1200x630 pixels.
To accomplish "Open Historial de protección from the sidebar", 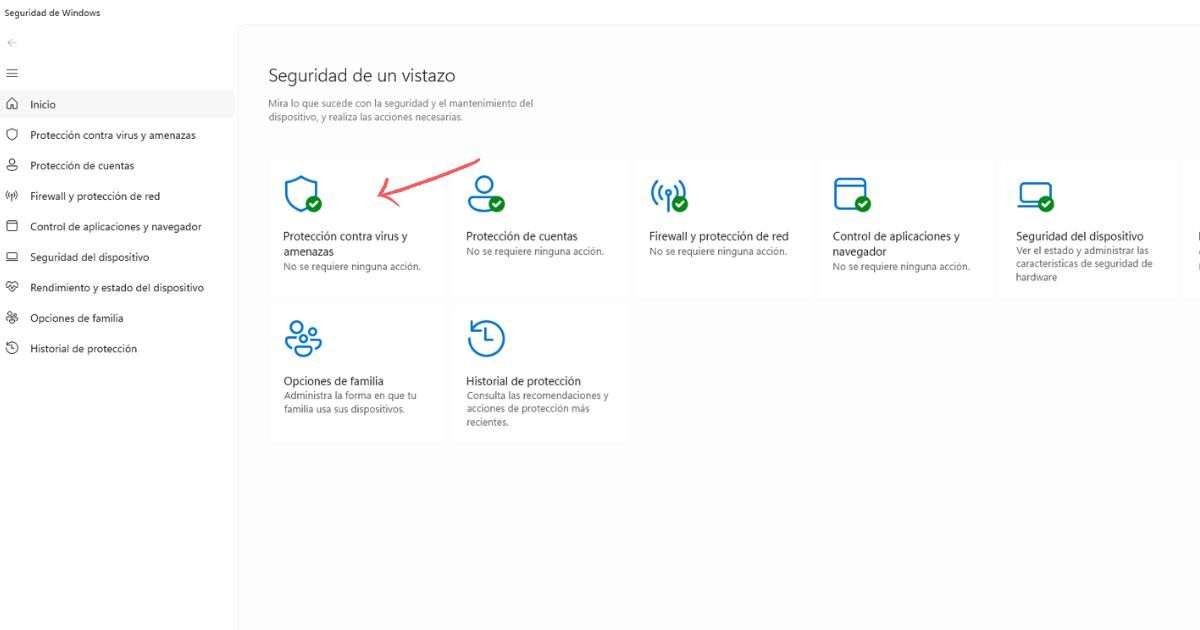I will coord(117,348).
